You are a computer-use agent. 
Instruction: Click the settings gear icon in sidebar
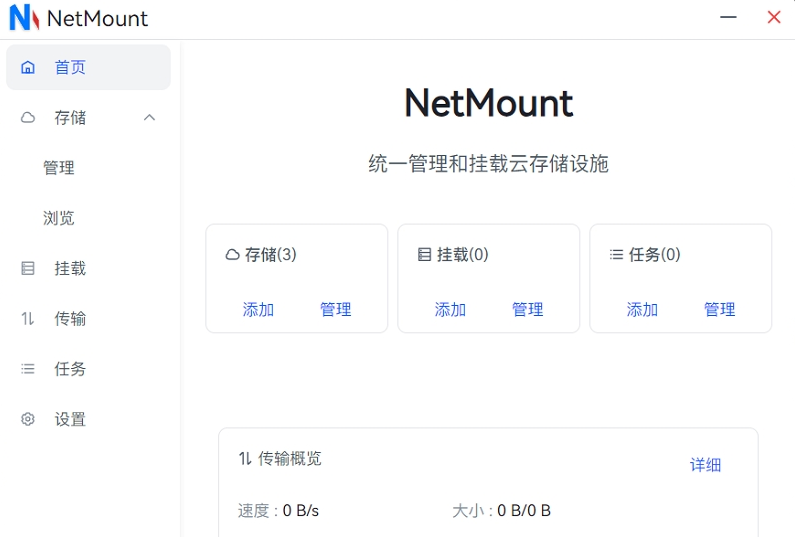(x=28, y=420)
